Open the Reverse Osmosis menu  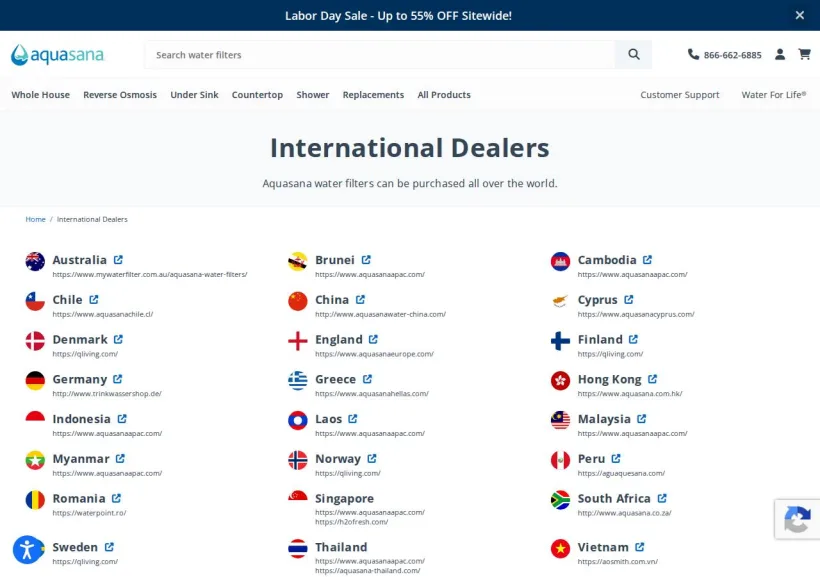click(120, 95)
